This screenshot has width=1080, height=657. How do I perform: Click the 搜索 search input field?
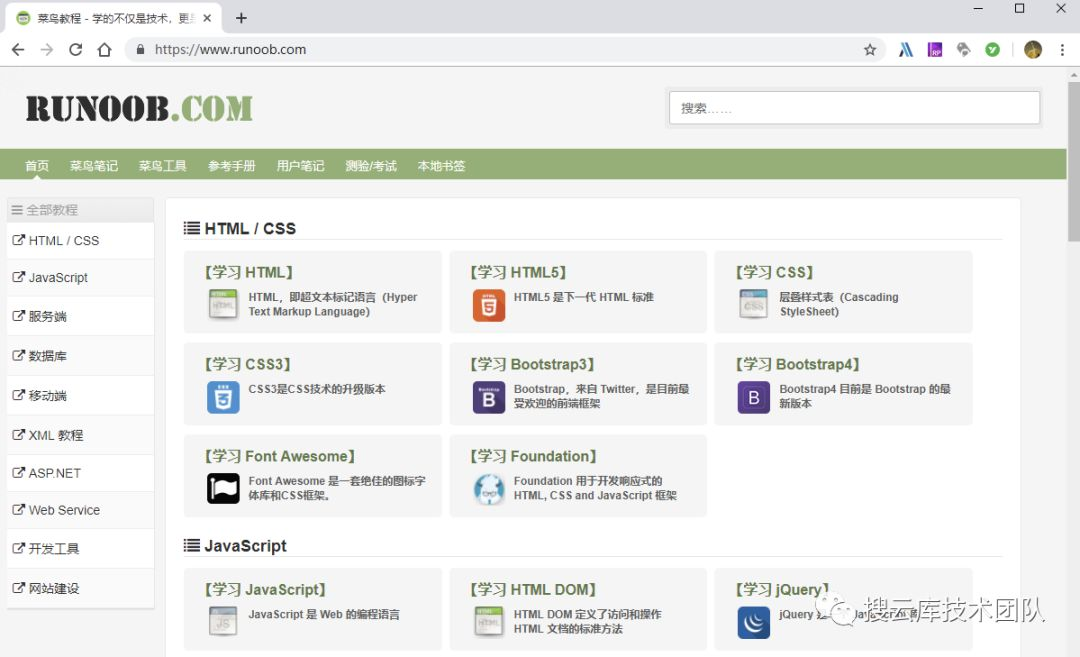pyautogui.click(x=854, y=108)
